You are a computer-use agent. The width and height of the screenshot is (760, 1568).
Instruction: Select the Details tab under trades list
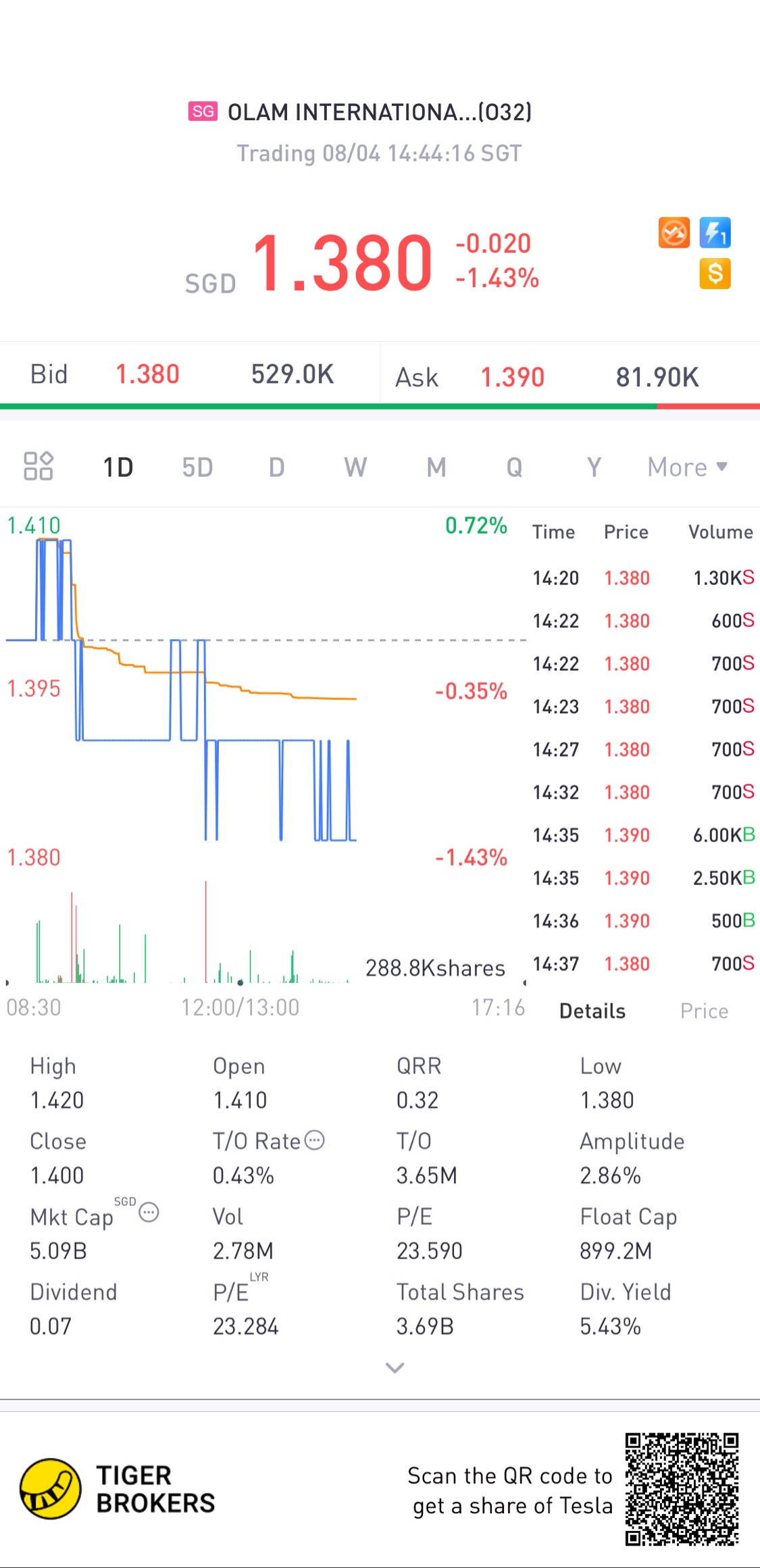[x=592, y=1011]
